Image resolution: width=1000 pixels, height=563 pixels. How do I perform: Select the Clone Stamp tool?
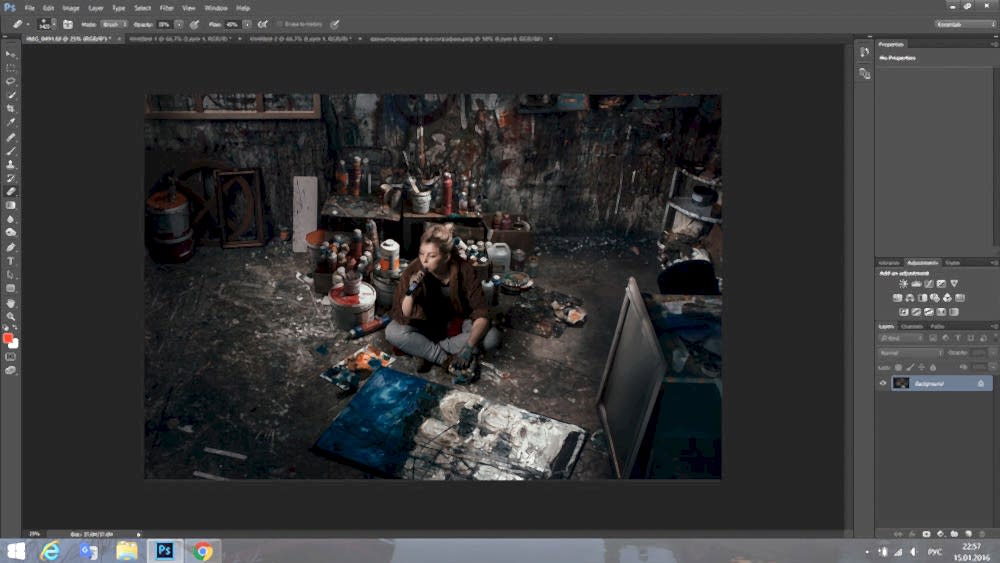click(x=11, y=164)
